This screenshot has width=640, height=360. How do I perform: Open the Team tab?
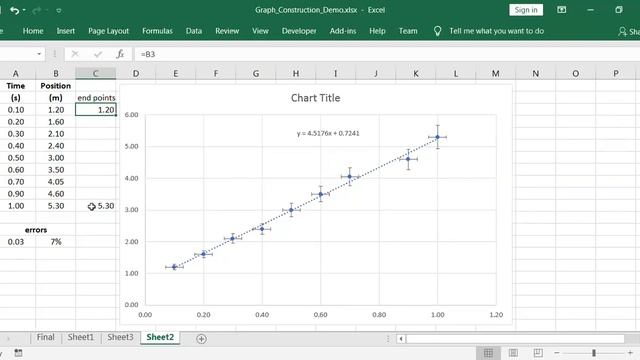coord(408,31)
